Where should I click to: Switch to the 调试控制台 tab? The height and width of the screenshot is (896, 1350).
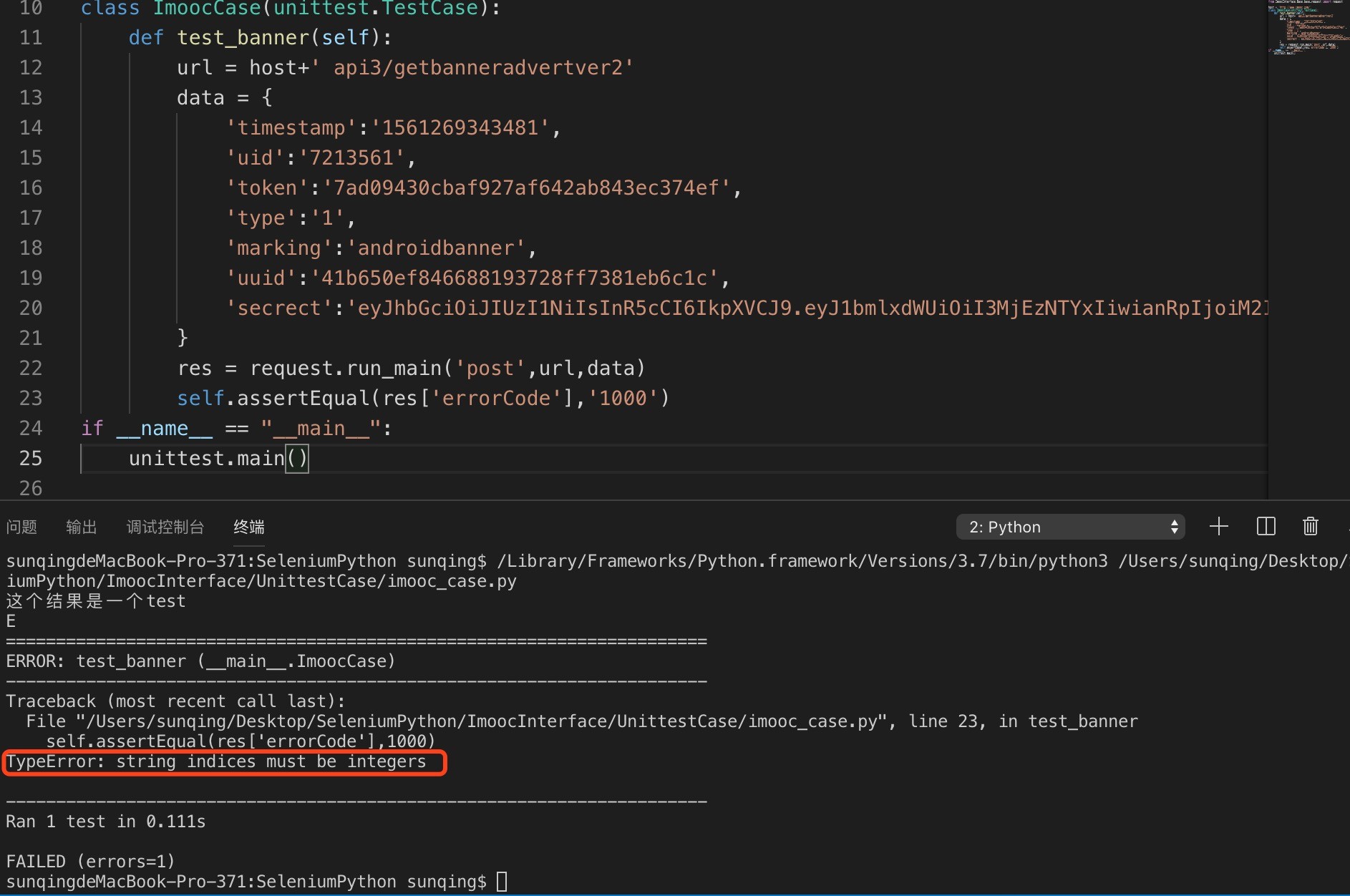pos(165,527)
